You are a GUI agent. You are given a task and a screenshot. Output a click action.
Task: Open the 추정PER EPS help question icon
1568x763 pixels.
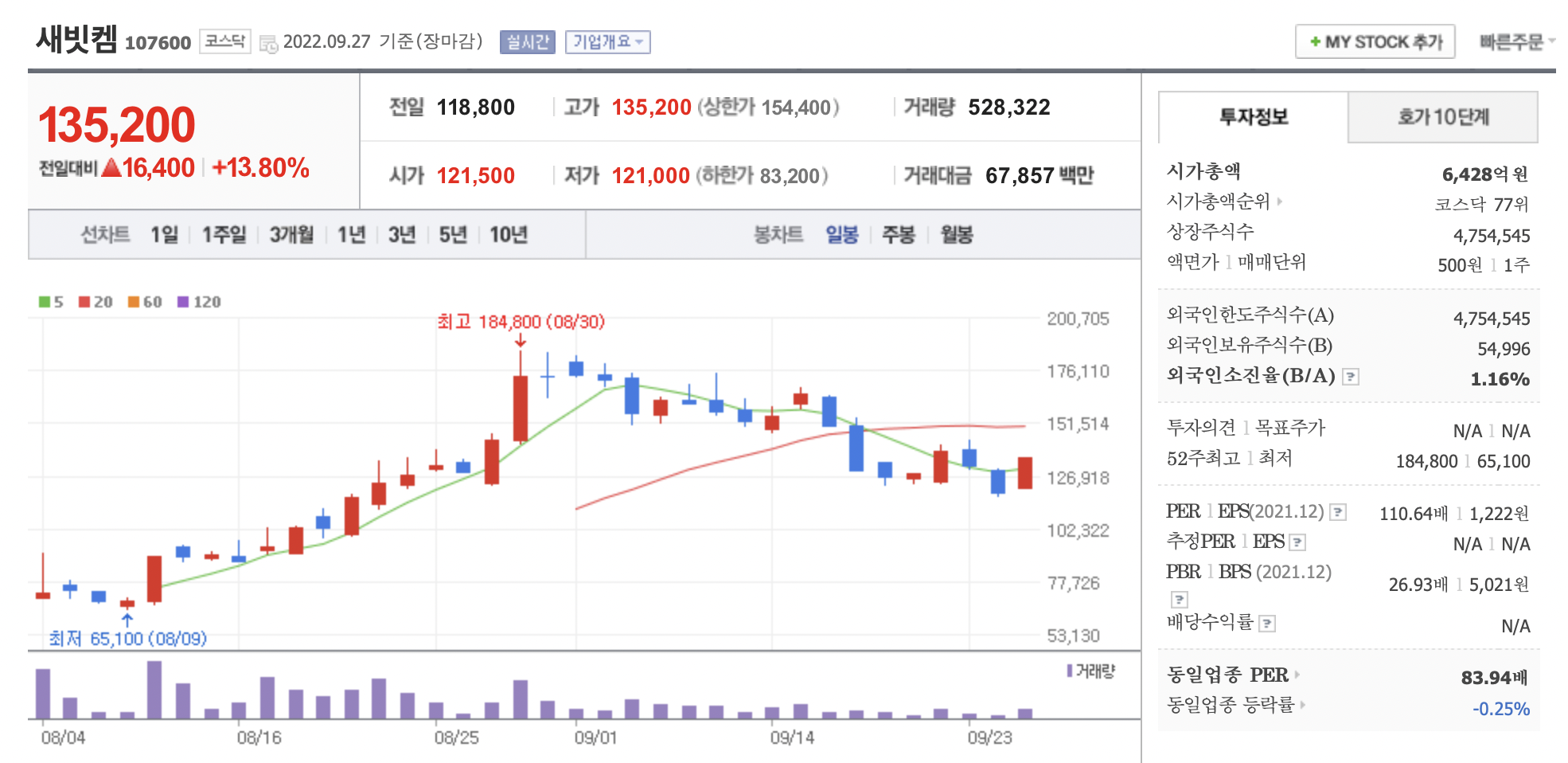1297,542
